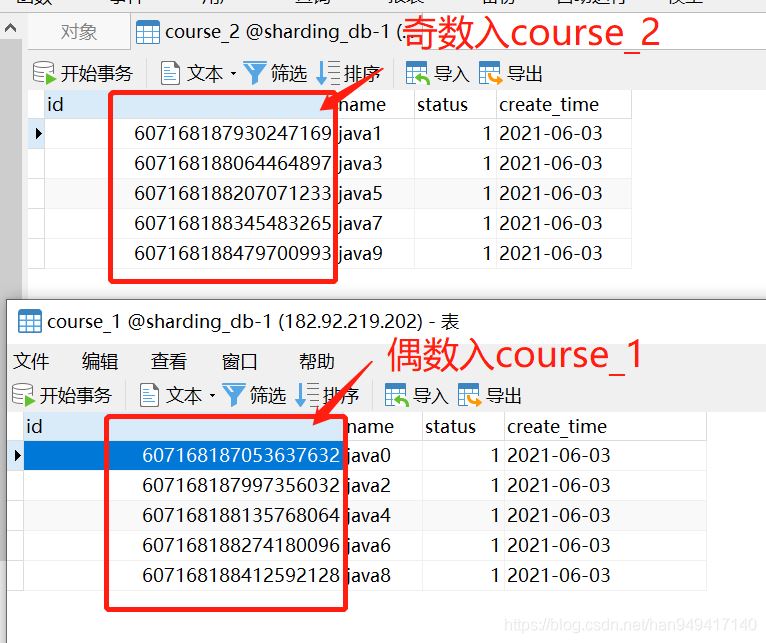Open the 窗口 menu in course_1 window
The height and width of the screenshot is (643, 766).
coord(239,362)
